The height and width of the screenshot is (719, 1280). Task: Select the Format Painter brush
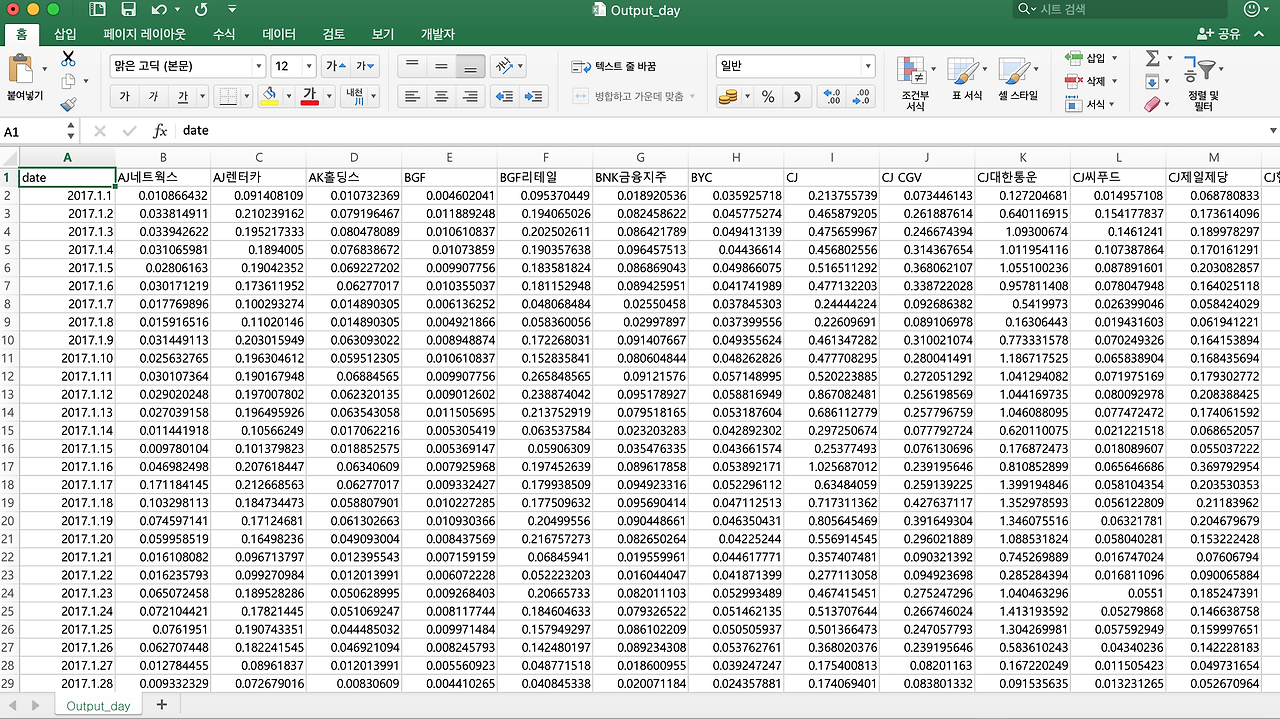click(68, 104)
